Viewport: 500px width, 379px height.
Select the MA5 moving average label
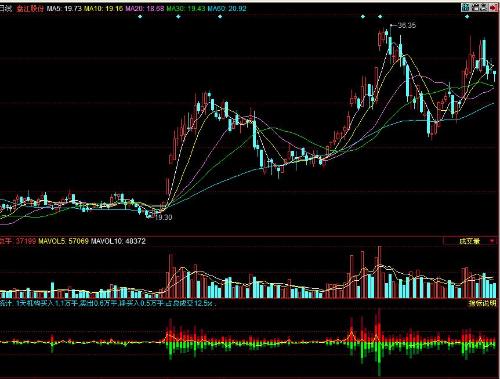pyautogui.click(x=64, y=8)
